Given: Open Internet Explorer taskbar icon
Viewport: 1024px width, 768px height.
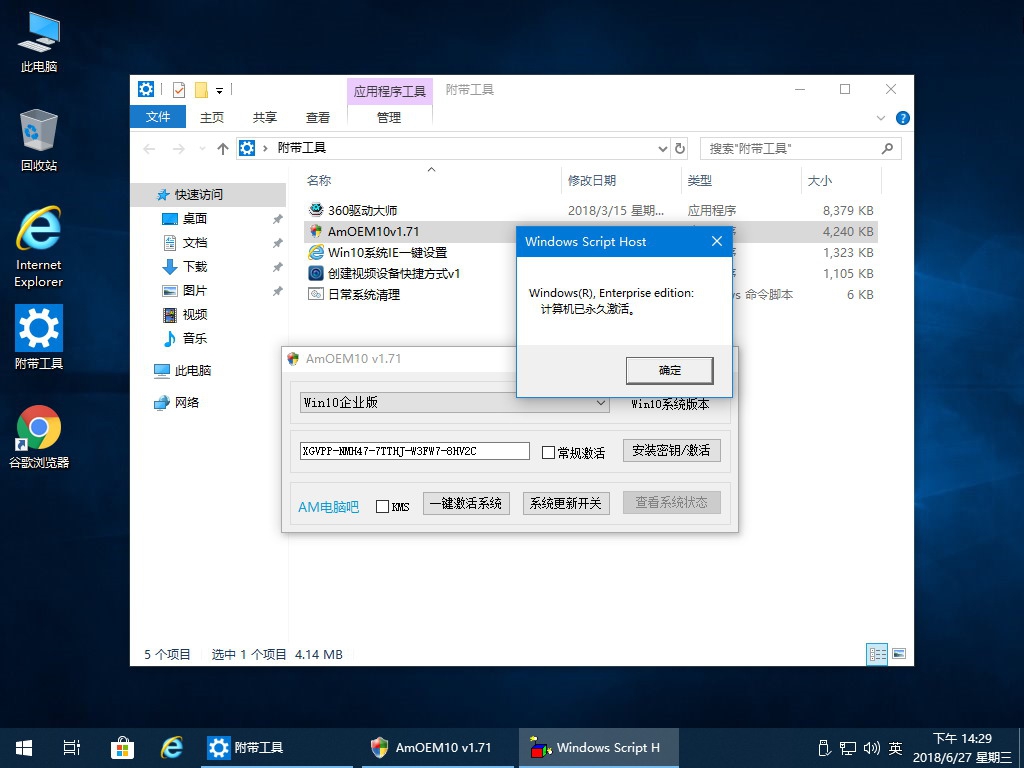Looking at the screenshot, I should (172, 748).
